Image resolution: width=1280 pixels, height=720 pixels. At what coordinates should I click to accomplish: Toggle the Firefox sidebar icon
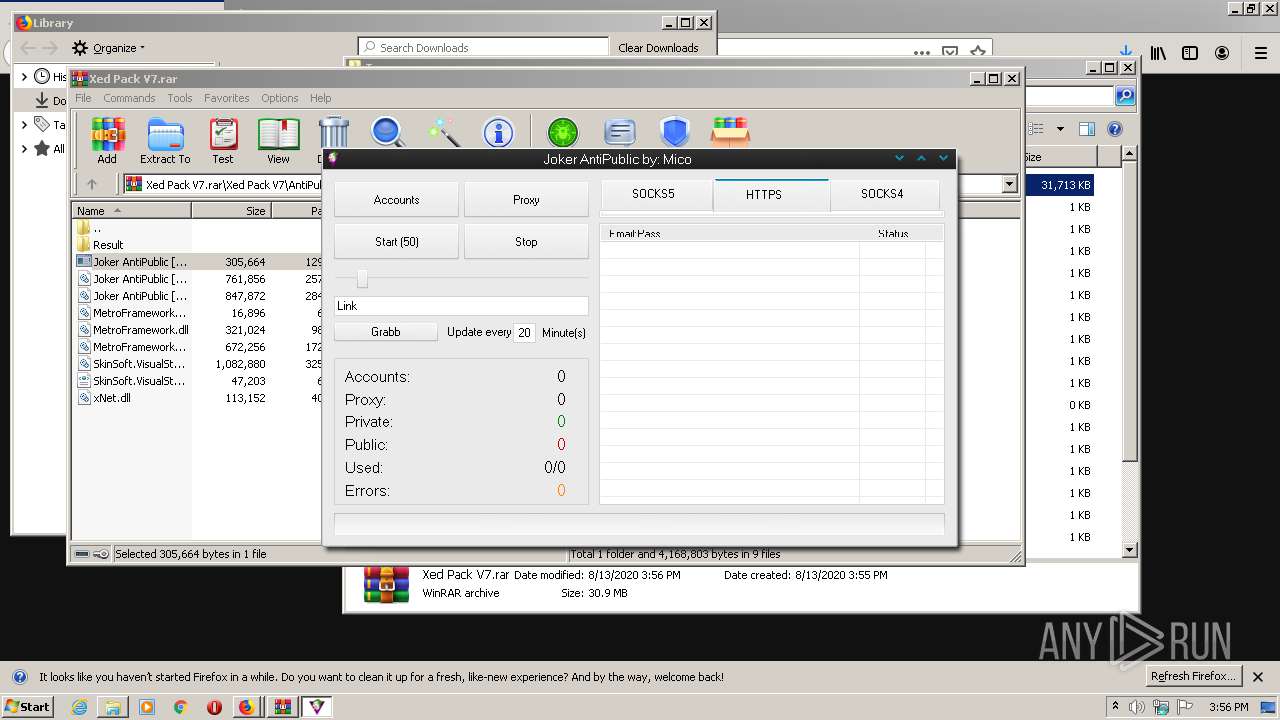coord(1190,53)
